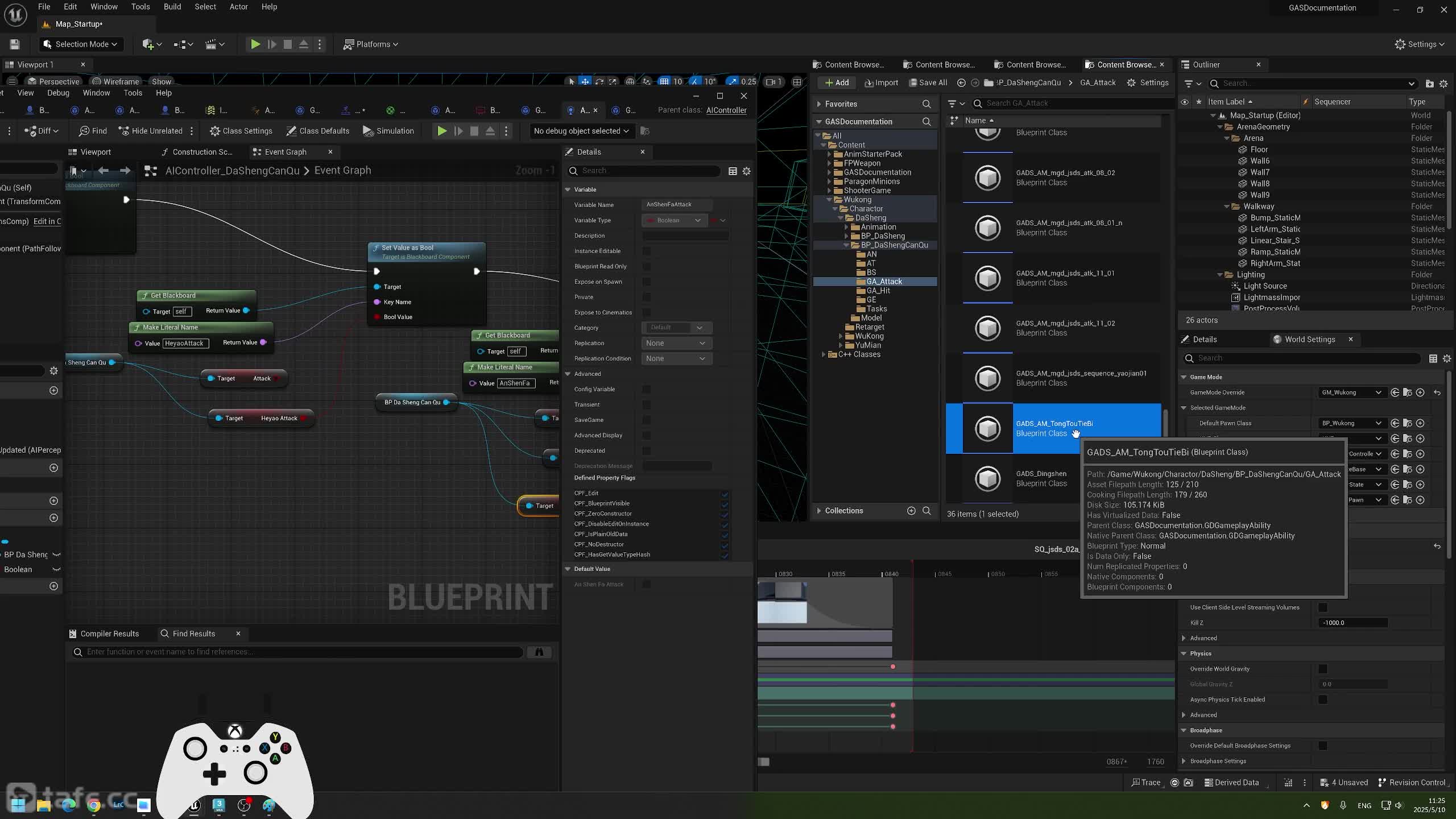
Task: Toggle Transient checkbox
Action: 646,405
